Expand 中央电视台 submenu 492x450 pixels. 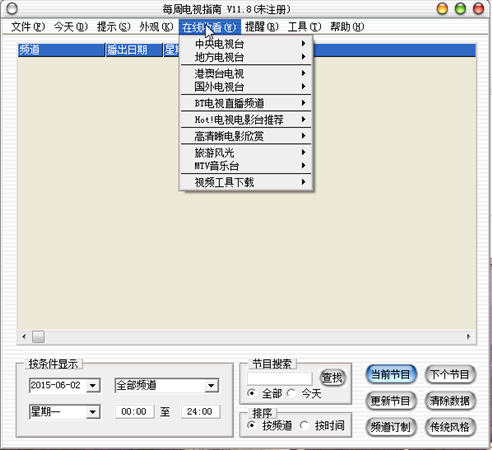[x=246, y=44]
